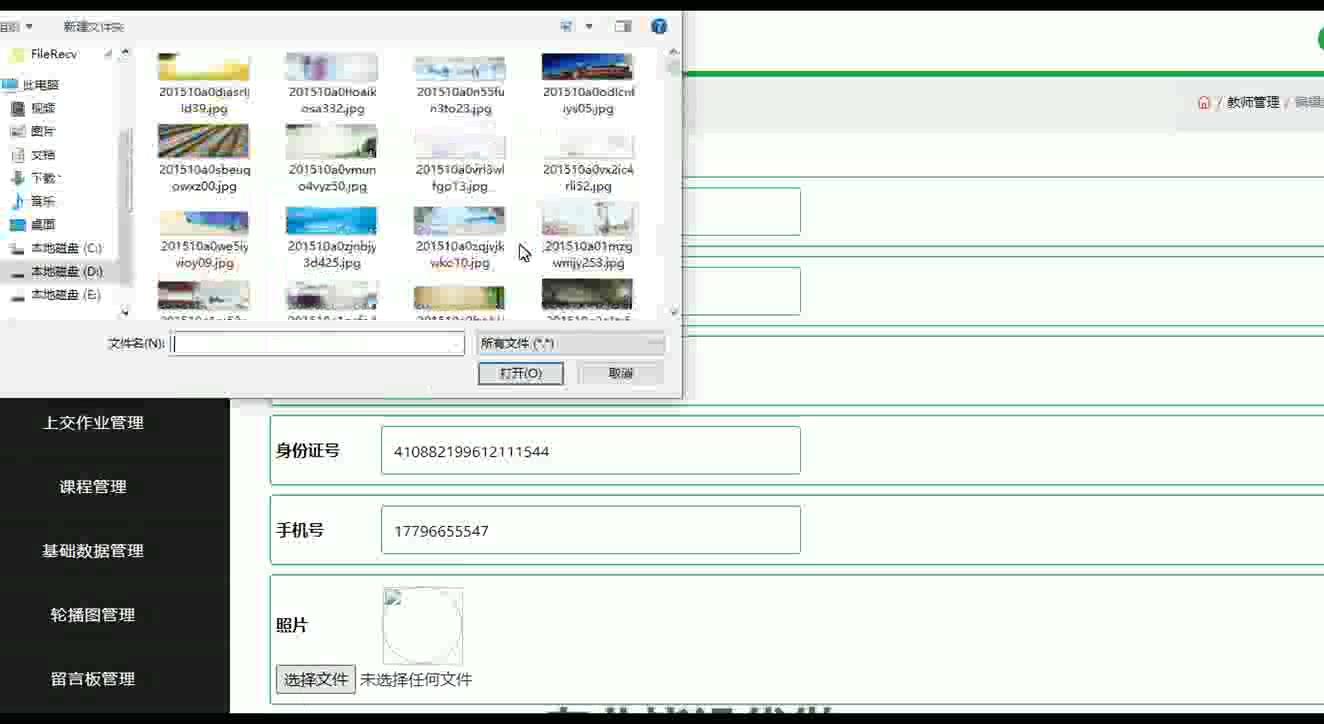Click the 音乐 music note icon
This screenshot has width=1324, height=724.
point(17,201)
